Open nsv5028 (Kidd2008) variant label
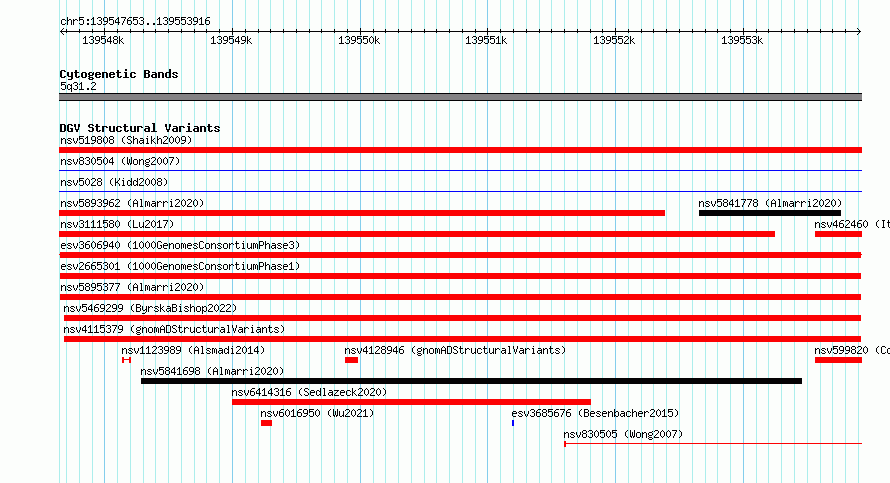This screenshot has width=890, height=483. [x=114, y=182]
